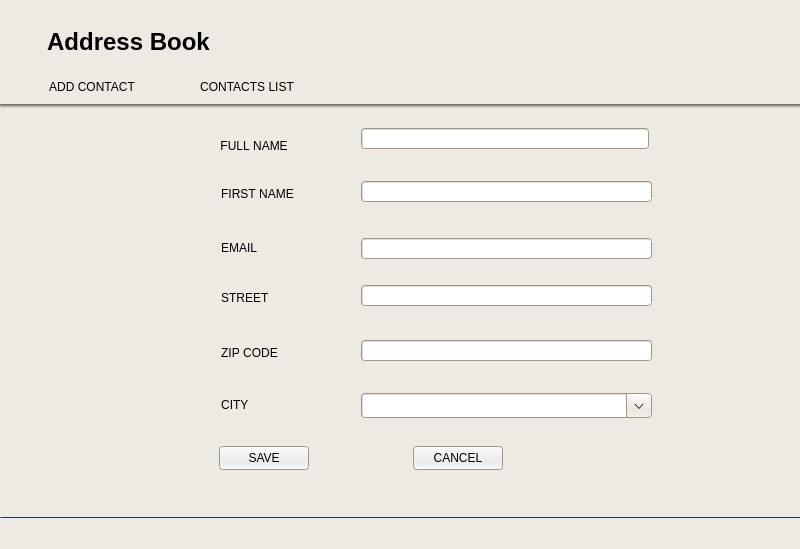The height and width of the screenshot is (549, 800).
Task: Click the EMAIL label
Action: click(x=239, y=248)
